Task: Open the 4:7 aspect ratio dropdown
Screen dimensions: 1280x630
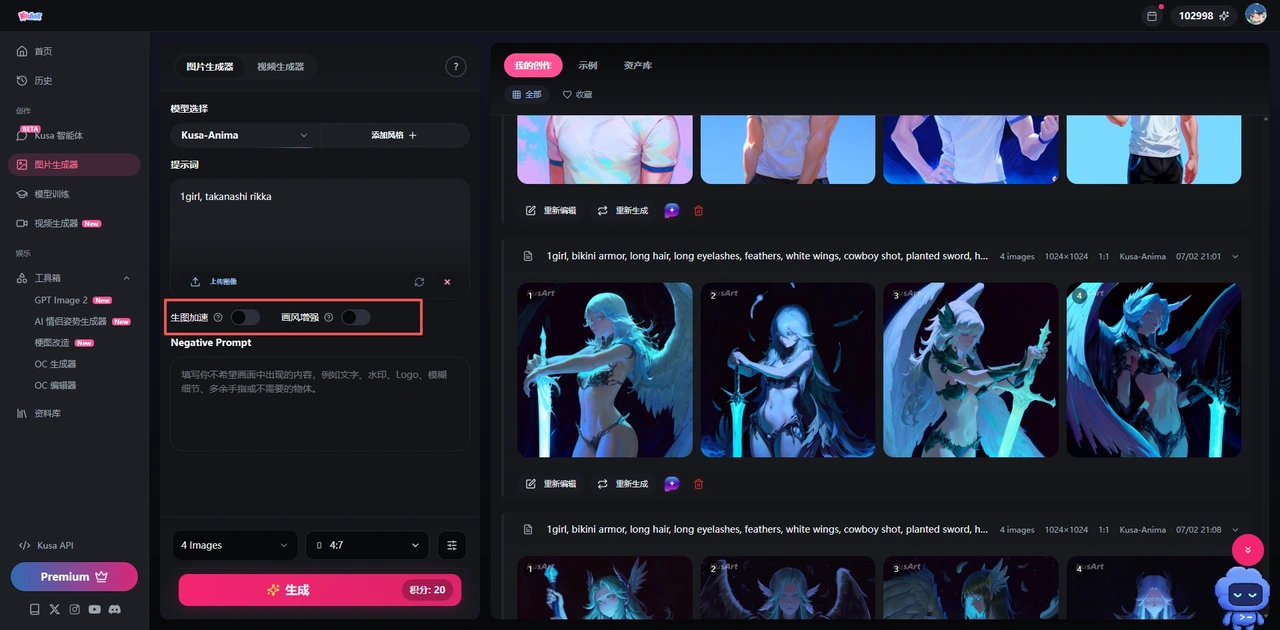Action: pyautogui.click(x=367, y=545)
